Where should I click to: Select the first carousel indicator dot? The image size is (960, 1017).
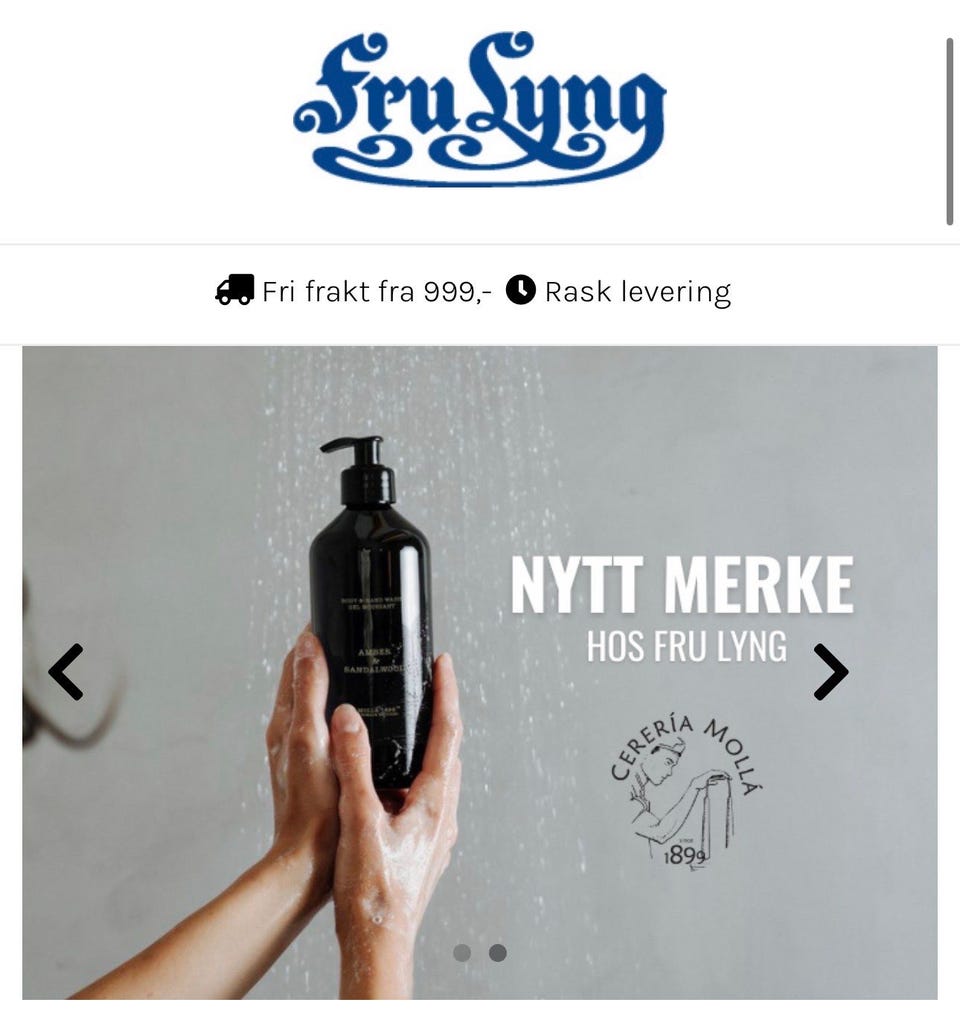click(462, 953)
